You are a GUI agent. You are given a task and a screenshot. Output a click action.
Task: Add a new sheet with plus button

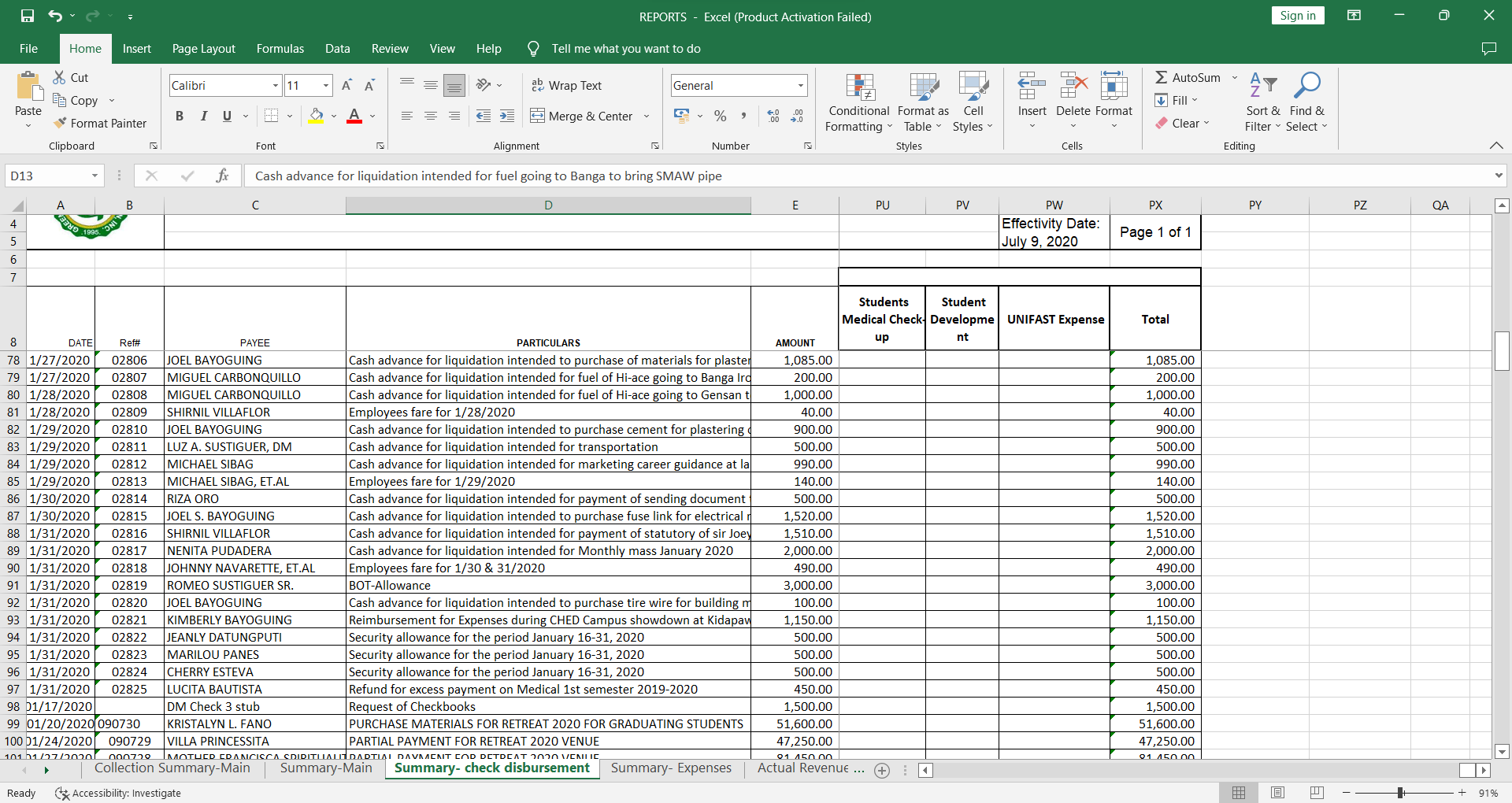click(882, 771)
